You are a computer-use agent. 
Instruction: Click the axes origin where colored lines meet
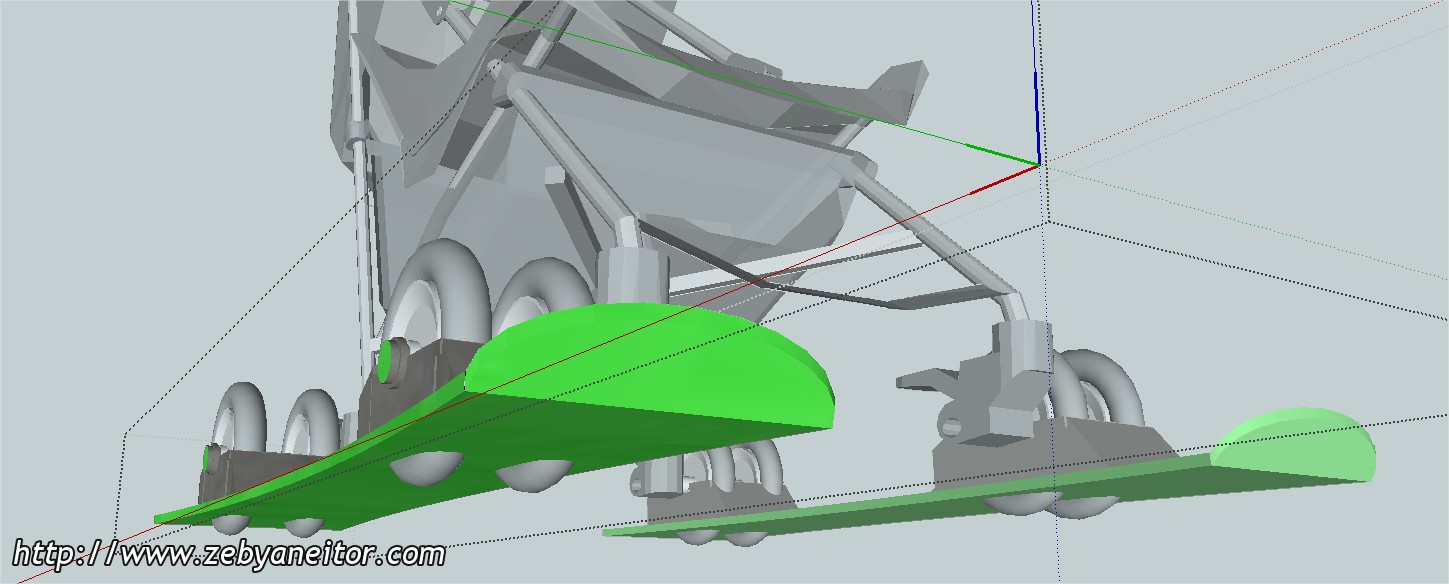point(1038,164)
